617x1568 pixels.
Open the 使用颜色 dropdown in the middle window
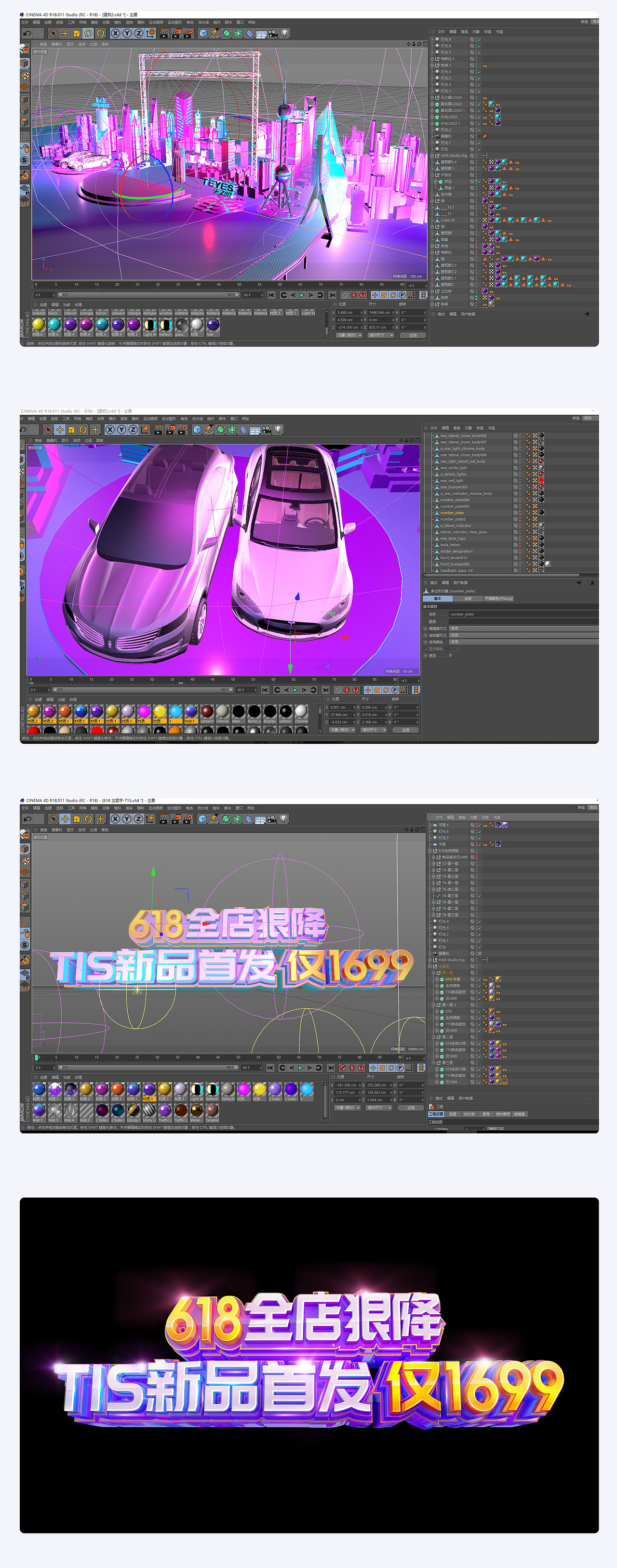pos(524,642)
